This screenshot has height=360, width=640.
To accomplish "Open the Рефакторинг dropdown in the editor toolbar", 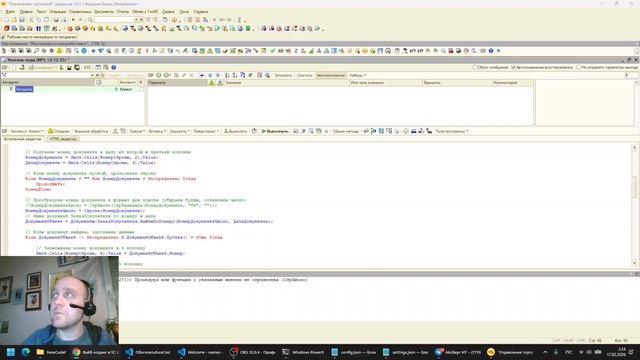I will coord(206,131).
